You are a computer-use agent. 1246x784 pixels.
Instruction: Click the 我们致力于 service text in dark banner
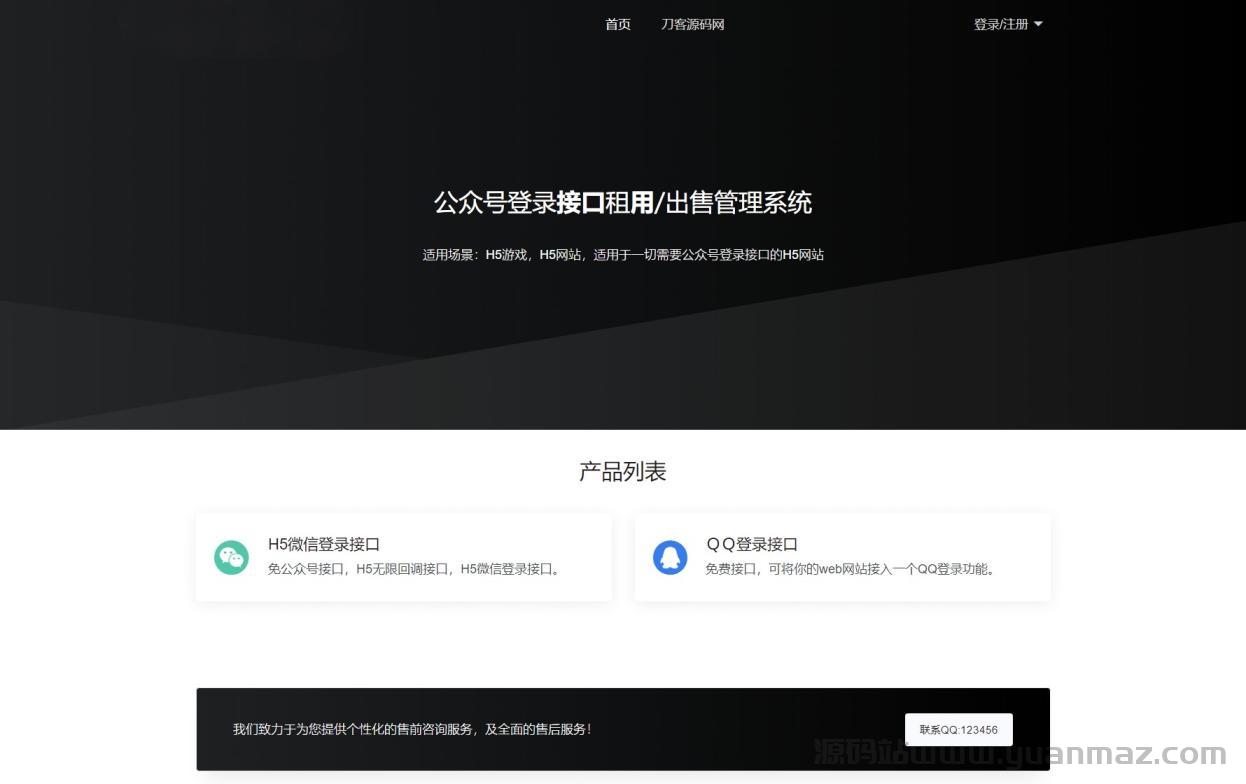coord(412,730)
